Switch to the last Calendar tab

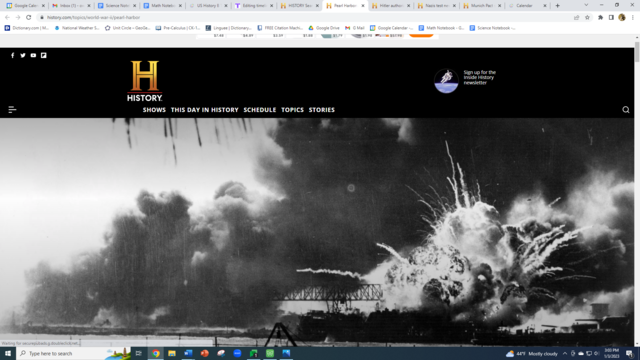coord(528,6)
